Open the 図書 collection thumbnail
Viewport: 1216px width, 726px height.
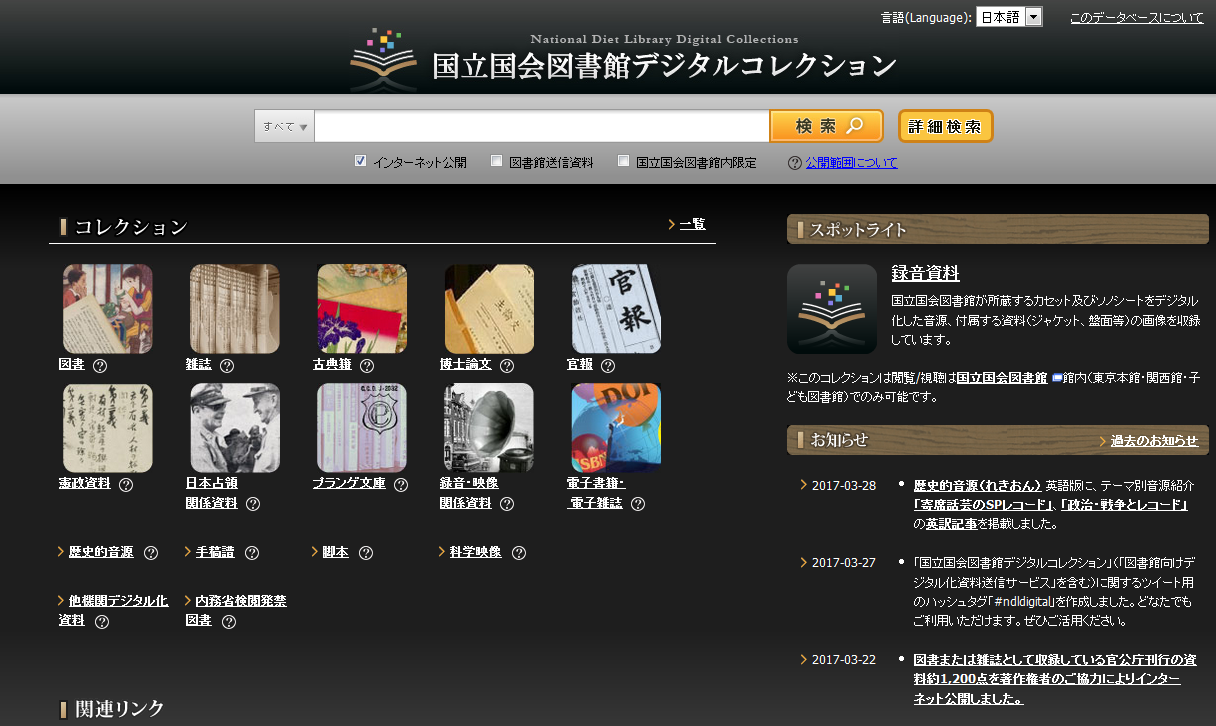click(108, 309)
